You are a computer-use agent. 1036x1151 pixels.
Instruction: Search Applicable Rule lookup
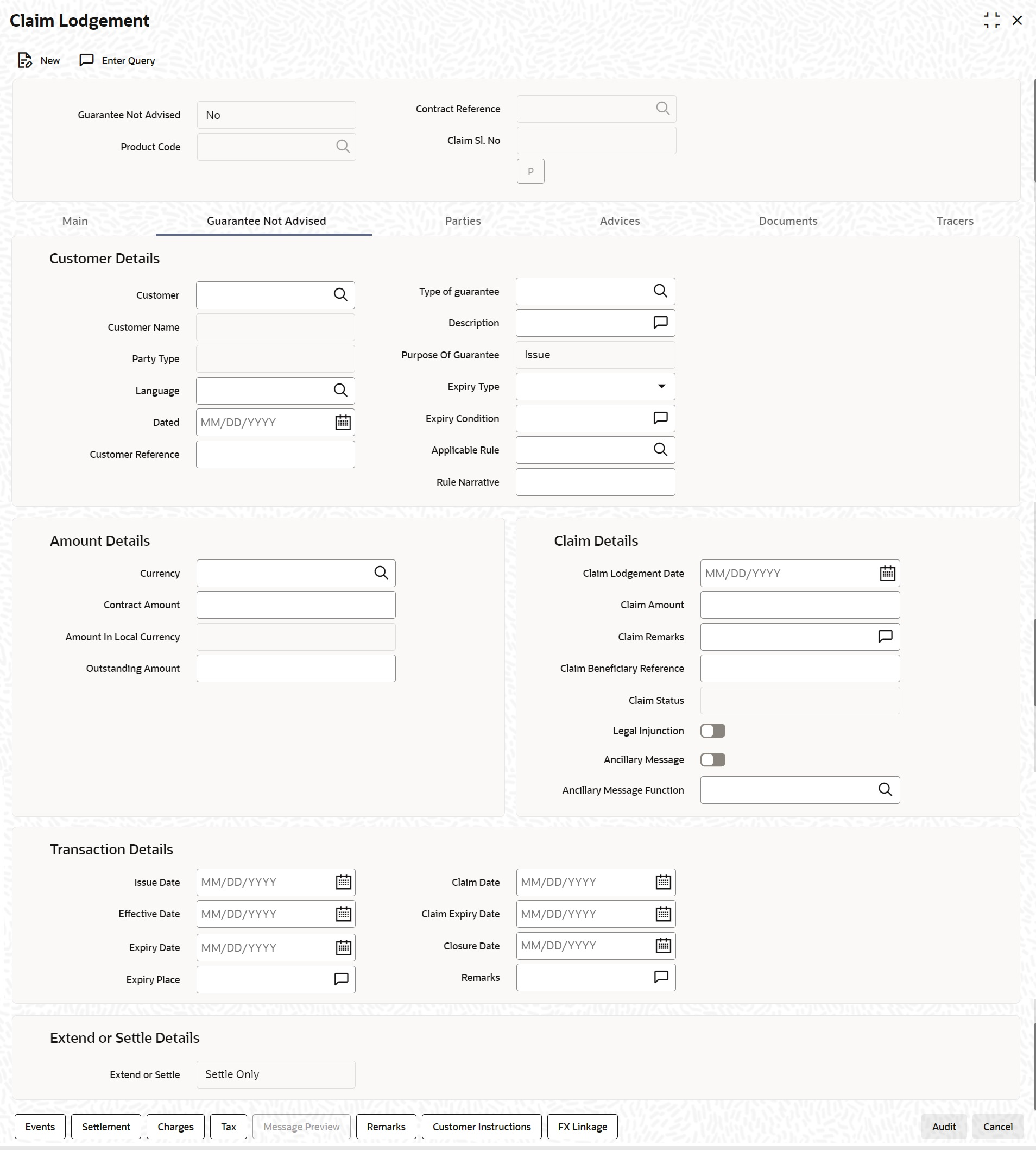tap(660, 450)
